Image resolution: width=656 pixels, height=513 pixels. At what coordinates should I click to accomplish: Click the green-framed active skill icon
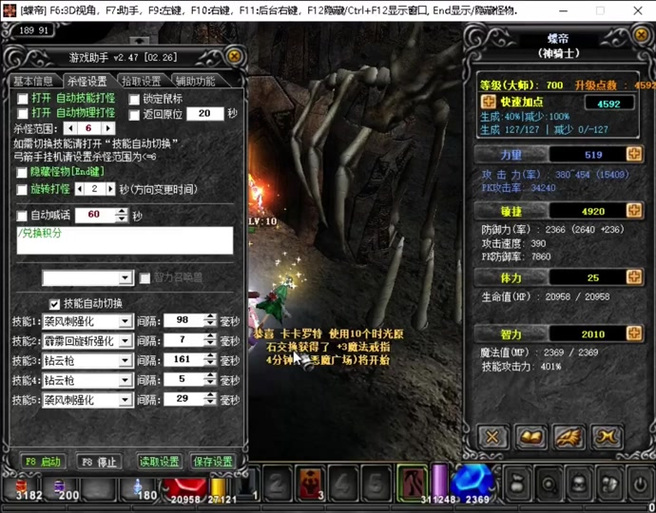413,482
